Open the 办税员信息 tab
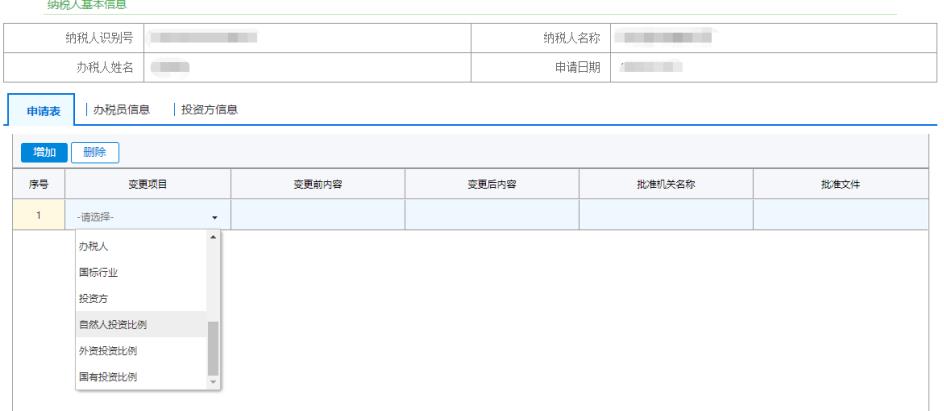This screenshot has width=944, height=411. (121, 109)
